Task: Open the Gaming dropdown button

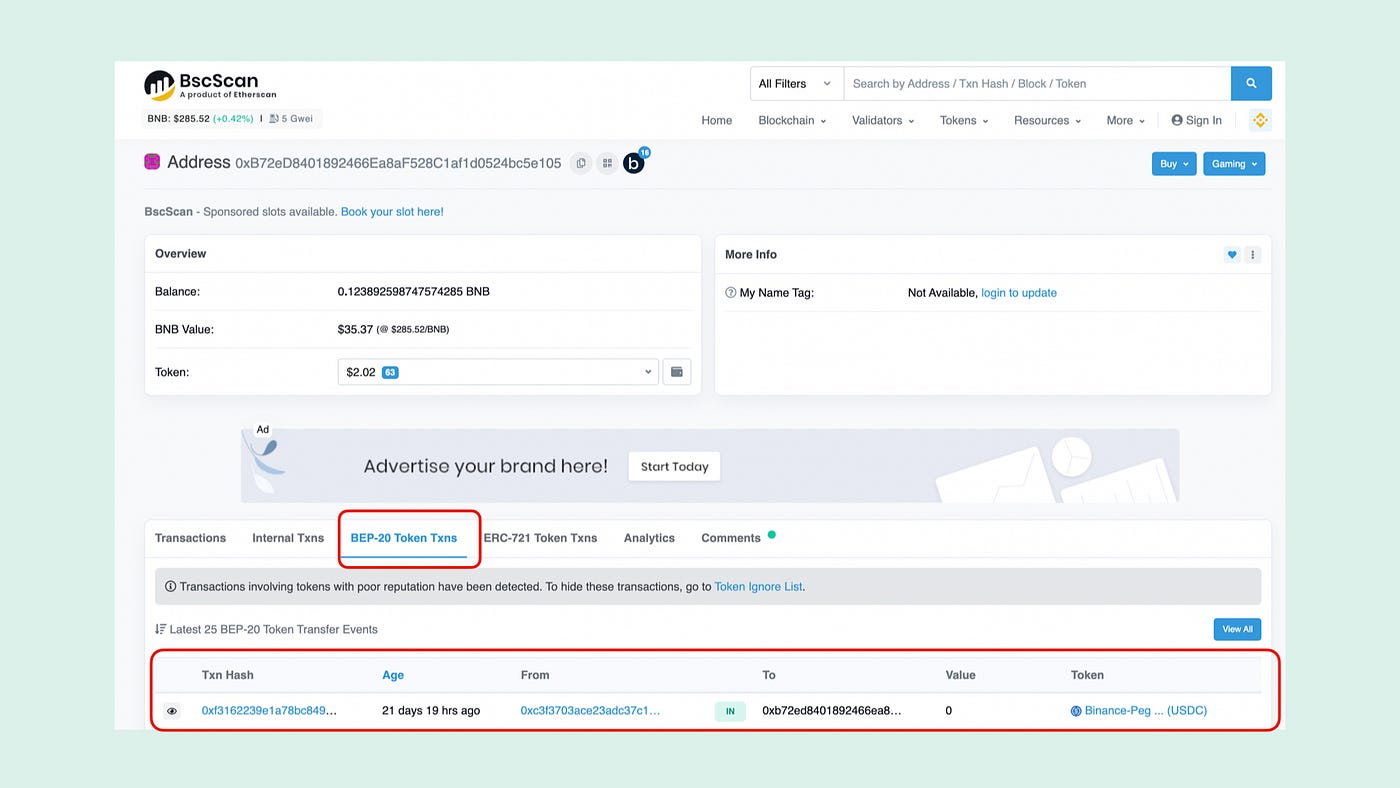Action: [1234, 164]
